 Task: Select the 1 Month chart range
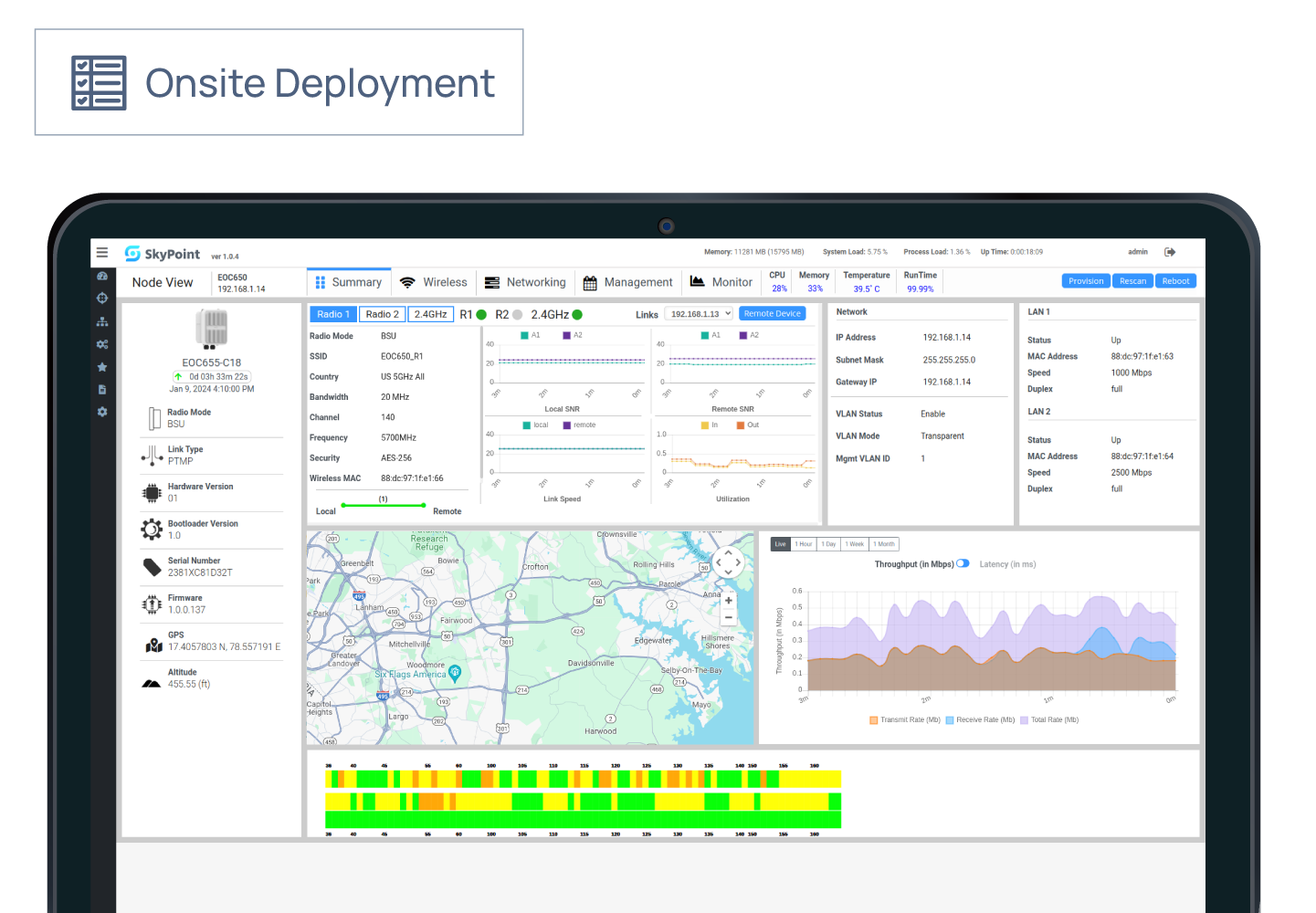(x=883, y=543)
